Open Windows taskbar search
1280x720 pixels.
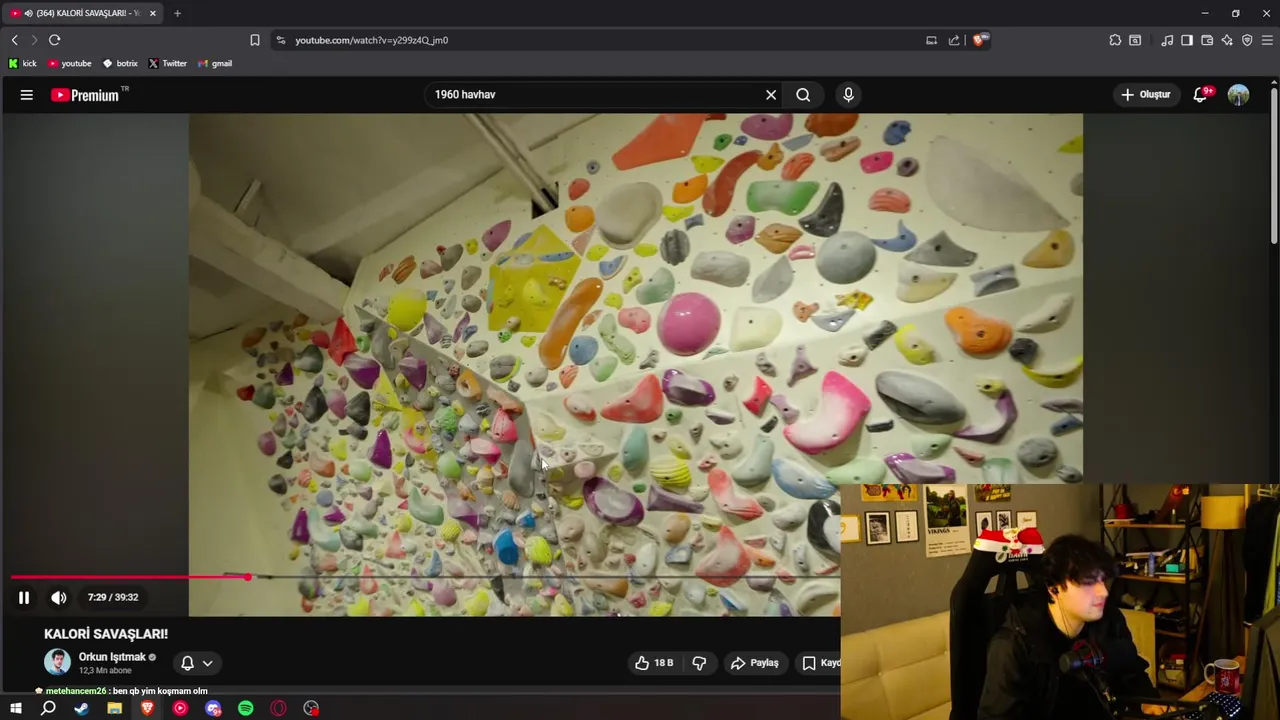point(48,708)
